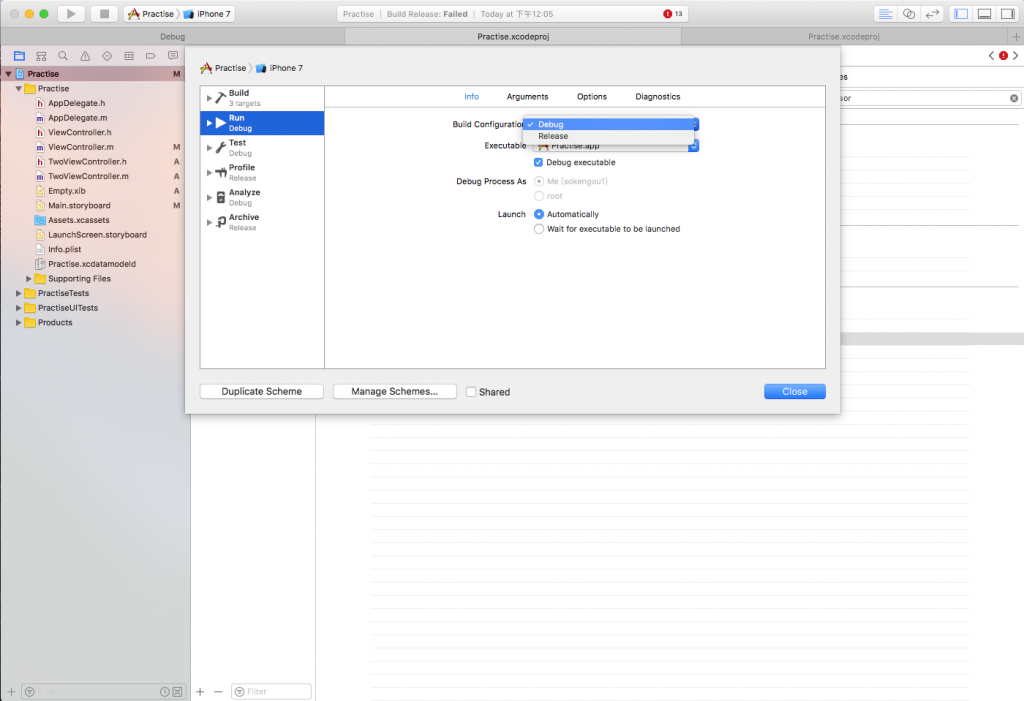Click source-control status filter icon
This screenshot has height=701, width=1024.
pyautogui.click(x=177, y=691)
